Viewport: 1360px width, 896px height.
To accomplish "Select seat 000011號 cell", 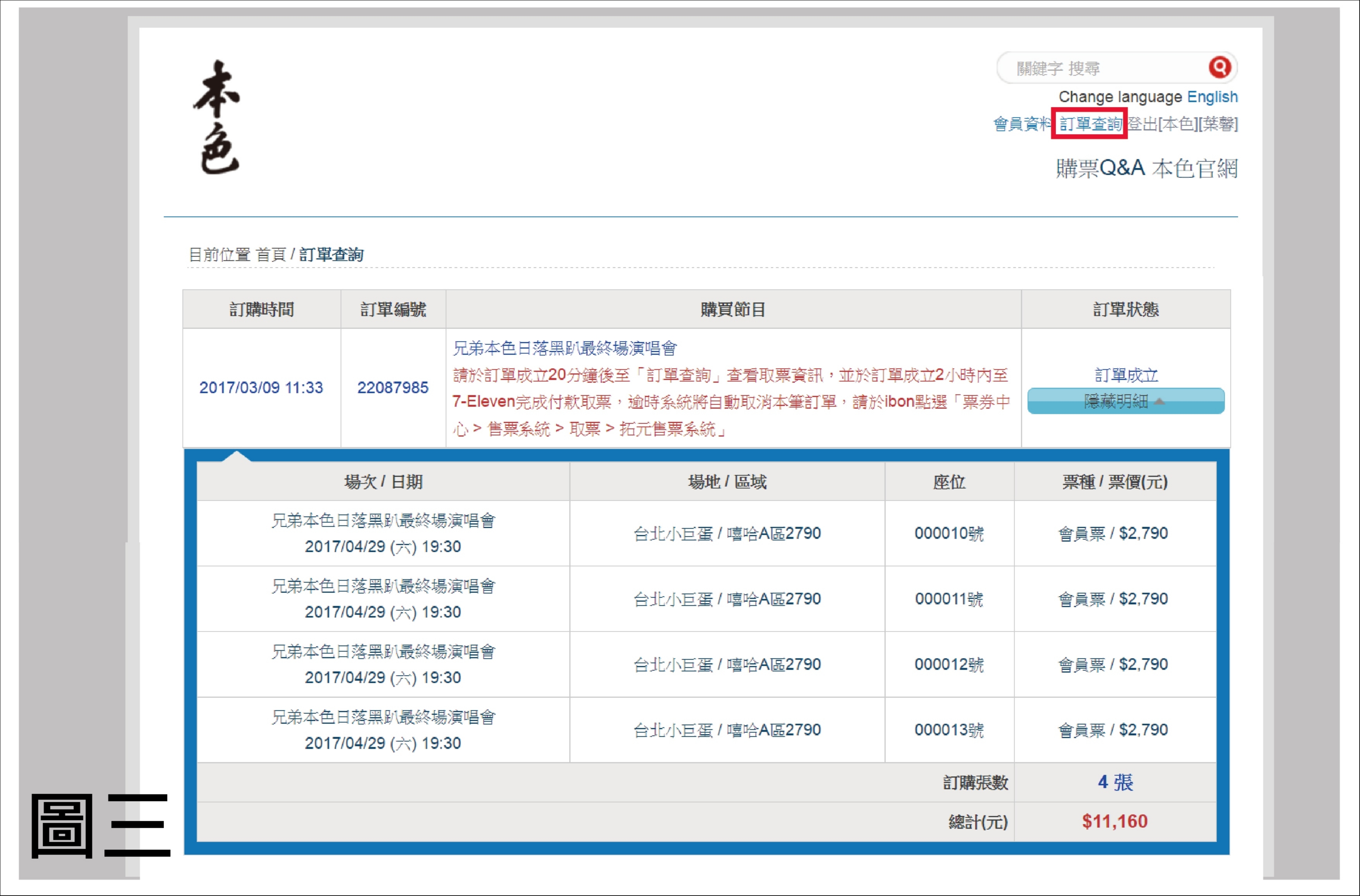I will (x=949, y=599).
